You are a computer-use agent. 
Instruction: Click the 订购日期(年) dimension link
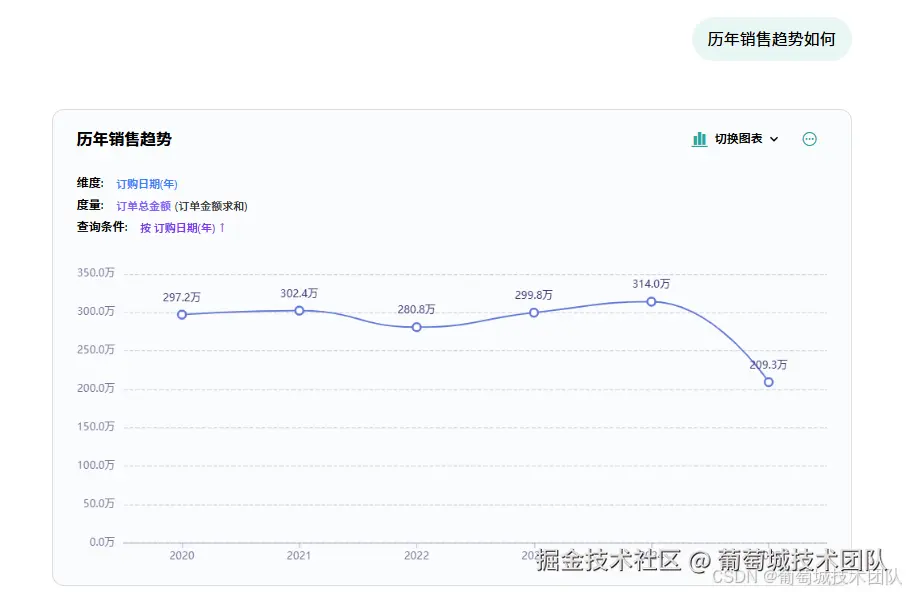147,184
